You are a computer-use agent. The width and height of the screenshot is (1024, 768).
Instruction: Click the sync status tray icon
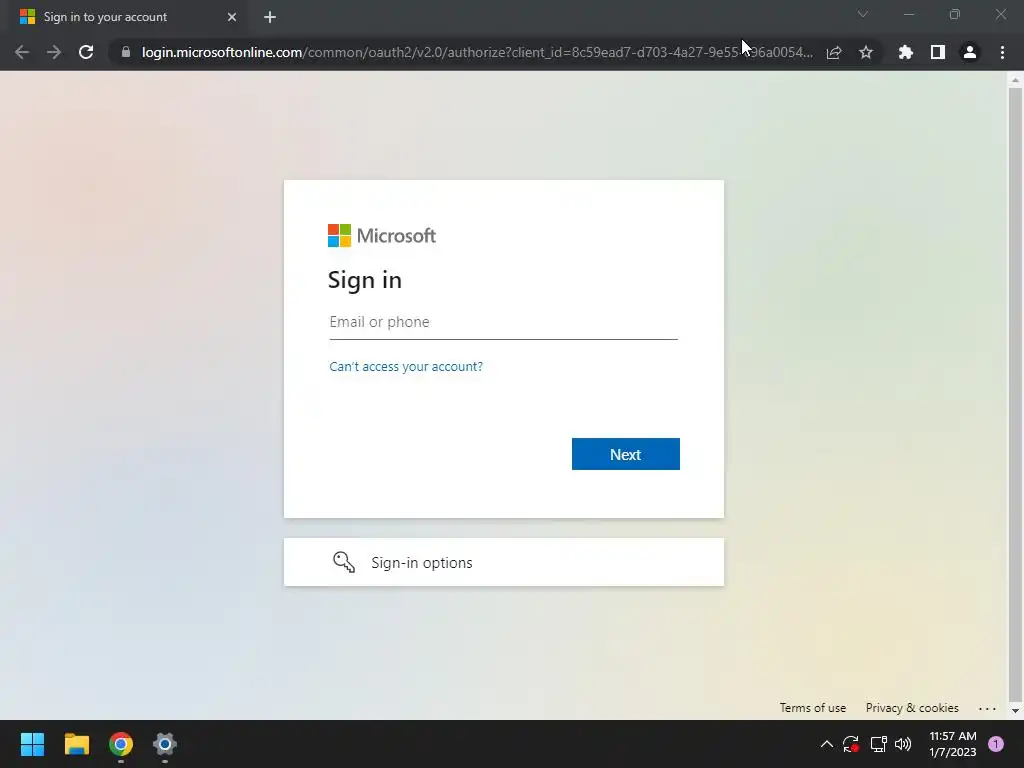pos(851,744)
